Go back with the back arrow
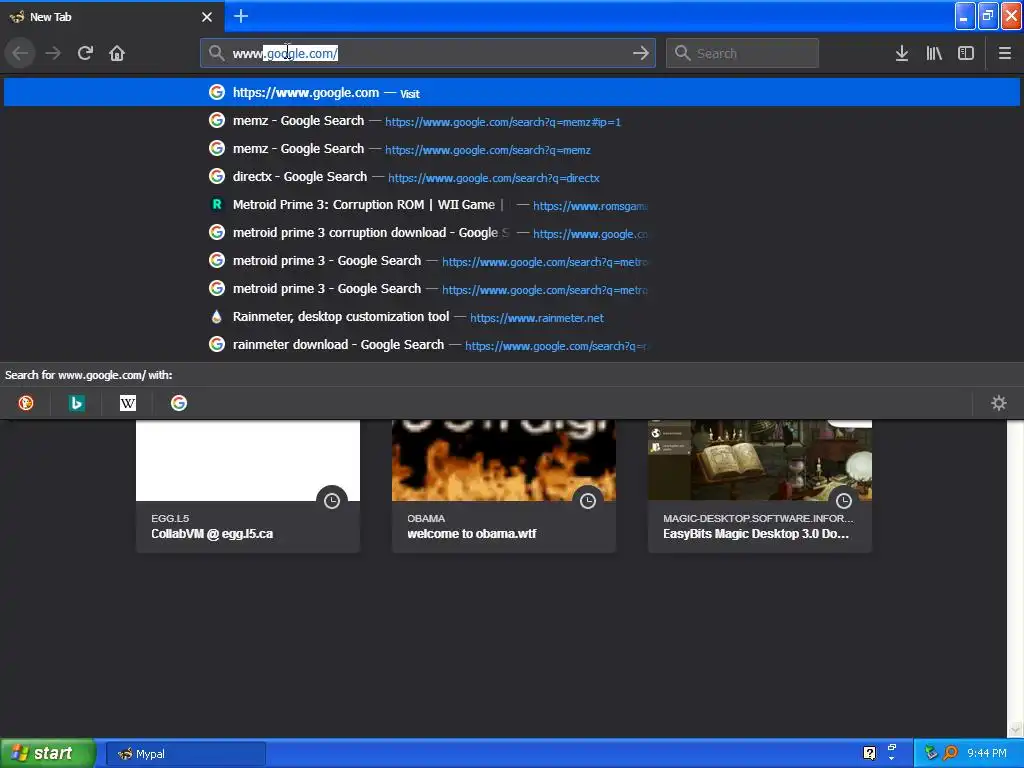The height and width of the screenshot is (768, 1024). coord(20,53)
